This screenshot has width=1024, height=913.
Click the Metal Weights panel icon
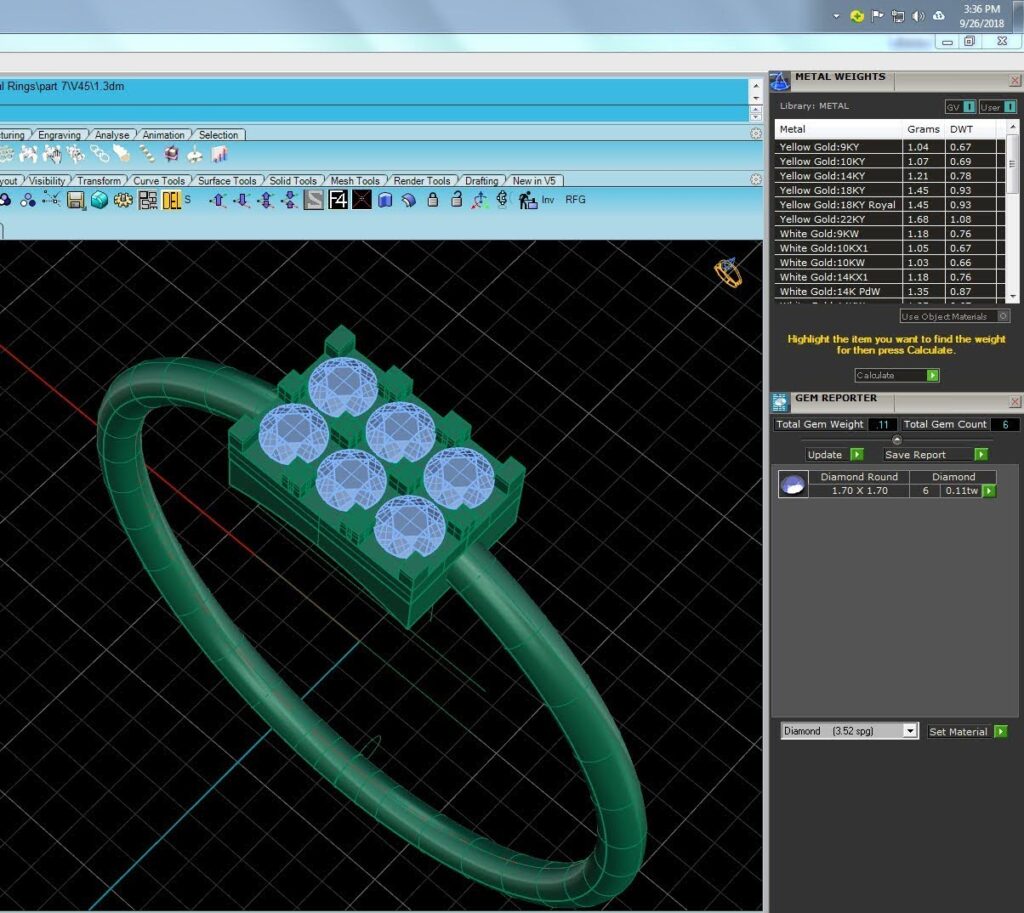780,82
